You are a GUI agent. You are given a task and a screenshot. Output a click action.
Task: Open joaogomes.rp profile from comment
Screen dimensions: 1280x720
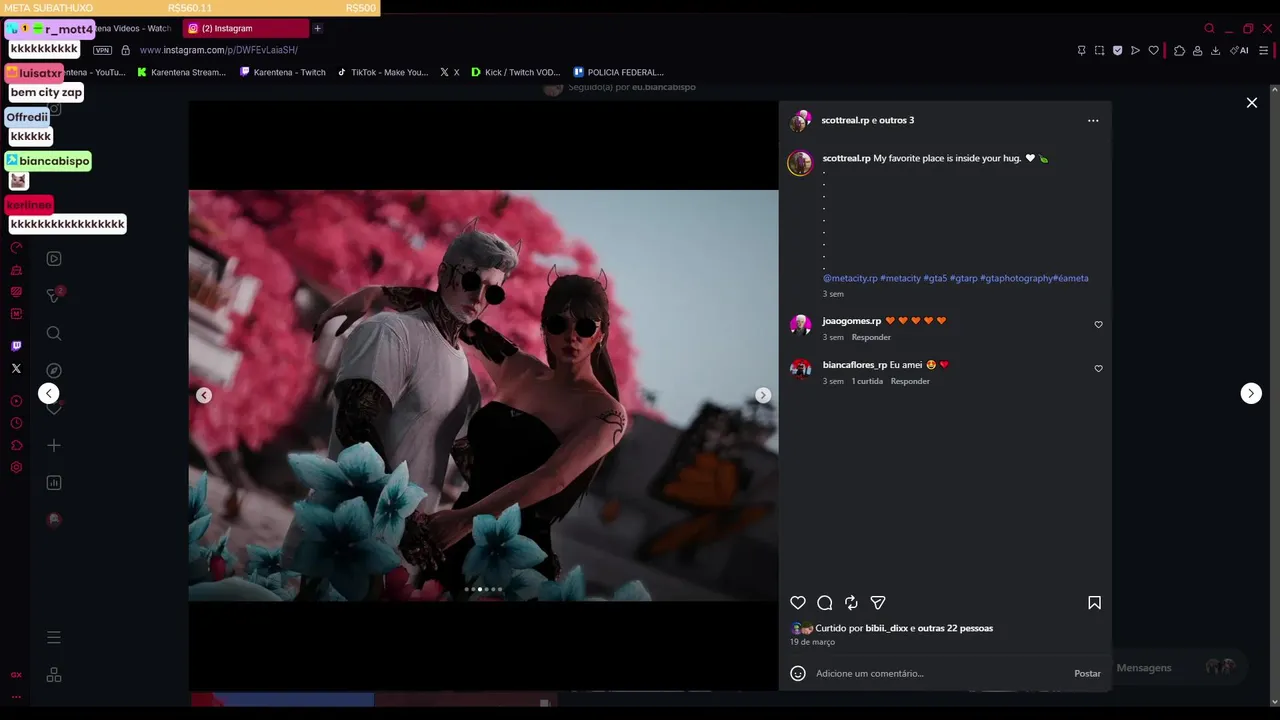(852, 321)
